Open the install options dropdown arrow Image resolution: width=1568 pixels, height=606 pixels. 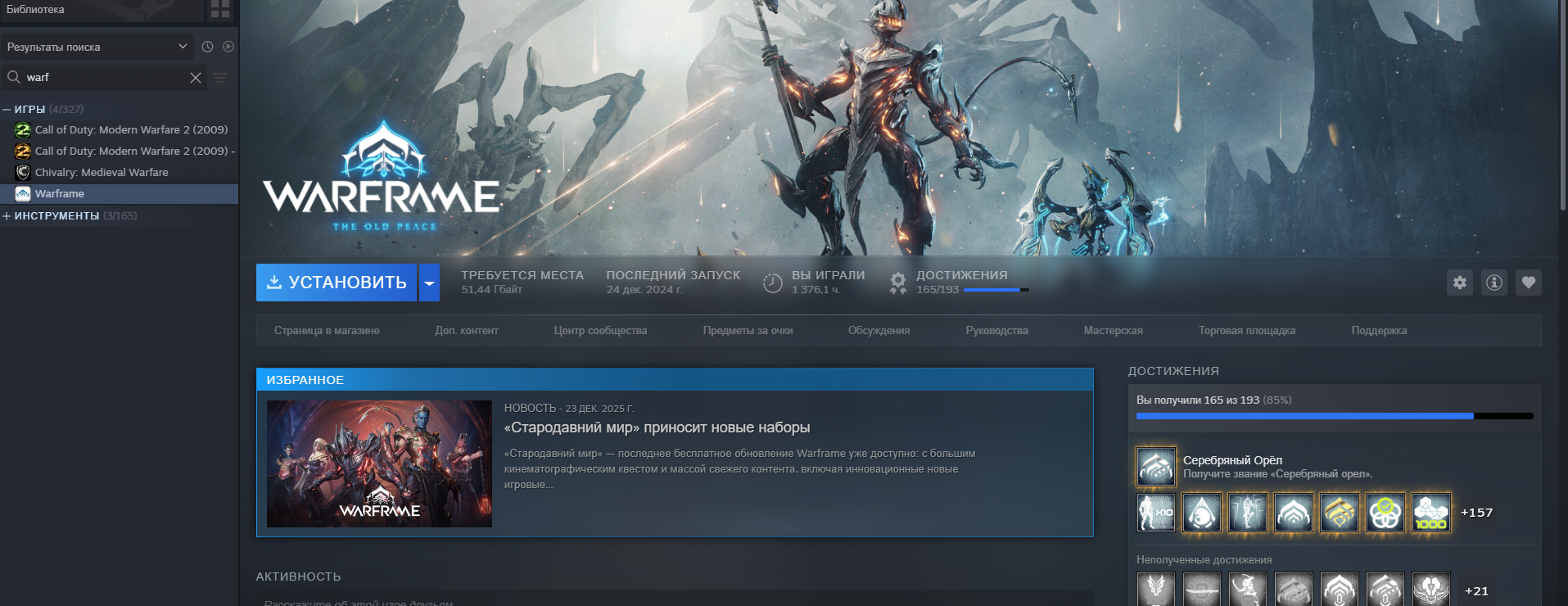[429, 283]
